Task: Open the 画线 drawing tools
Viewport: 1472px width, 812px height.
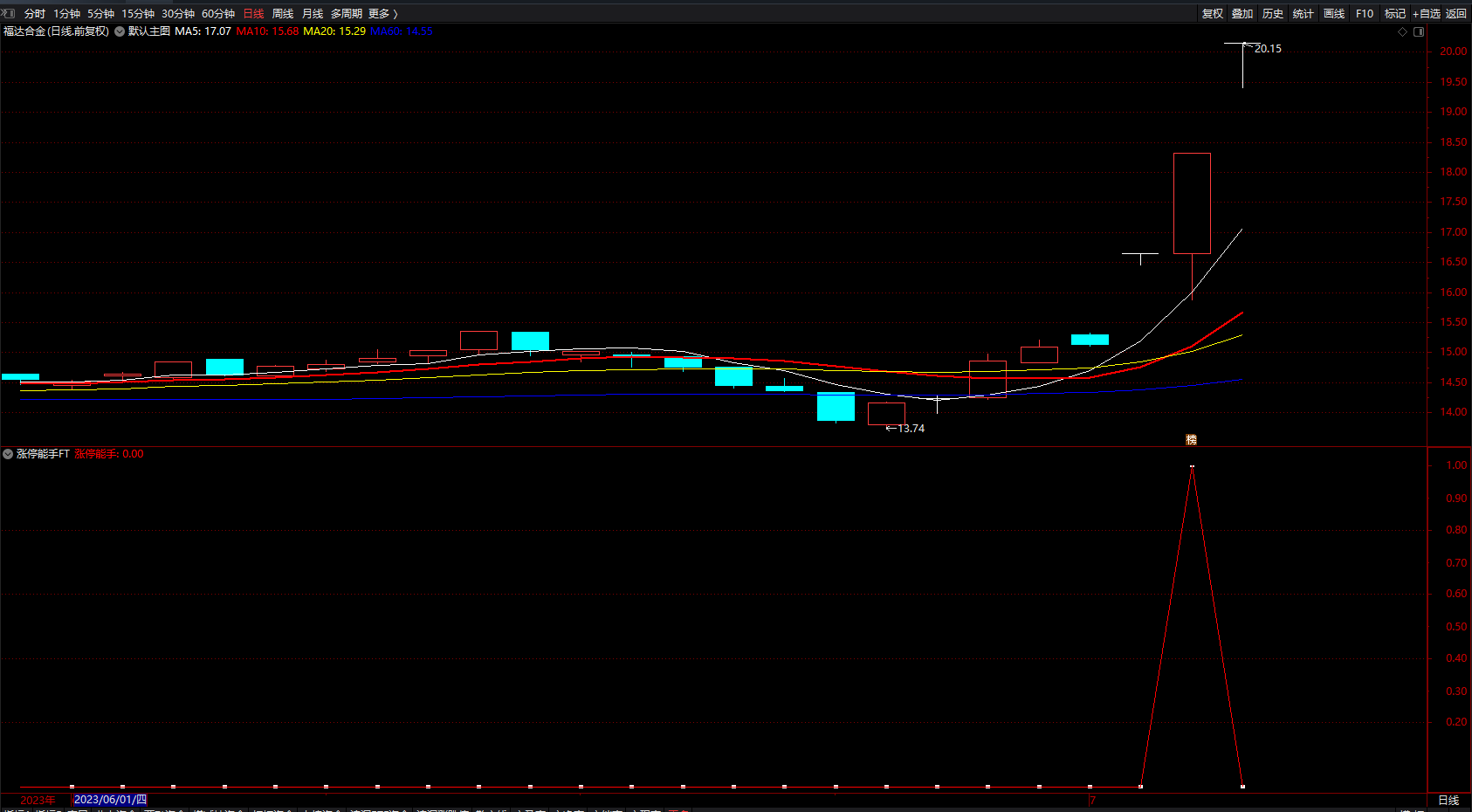Action: [x=1334, y=13]
